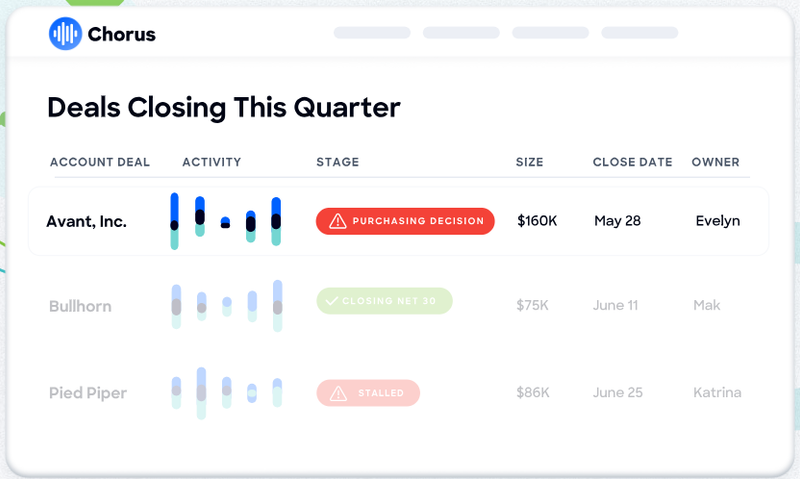Click the Chorus waveform logo icon
This screenshot has width=800, height=479.
[x=65, y=34]
